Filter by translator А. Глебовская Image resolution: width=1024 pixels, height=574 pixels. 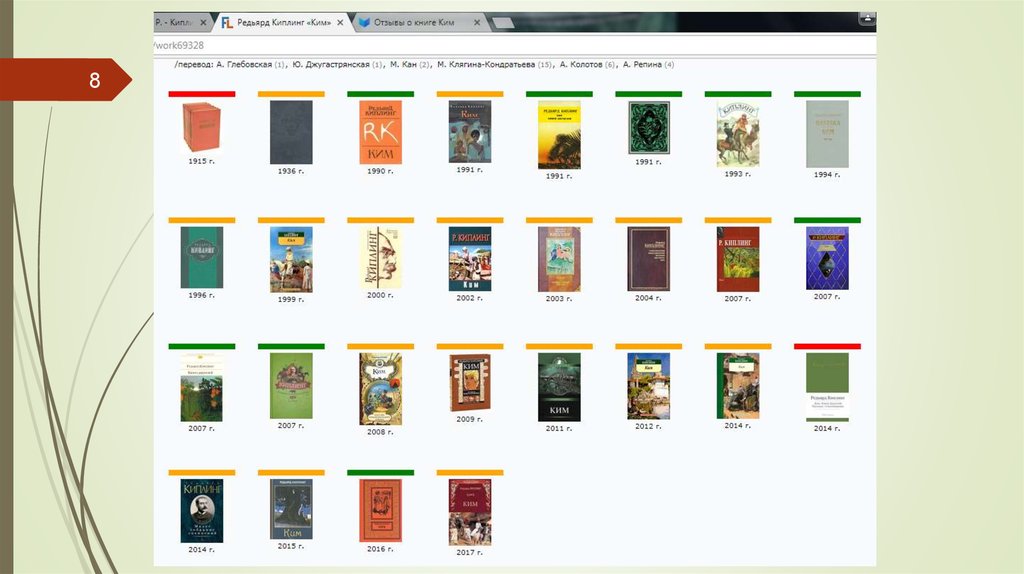[x=244, y=65]
